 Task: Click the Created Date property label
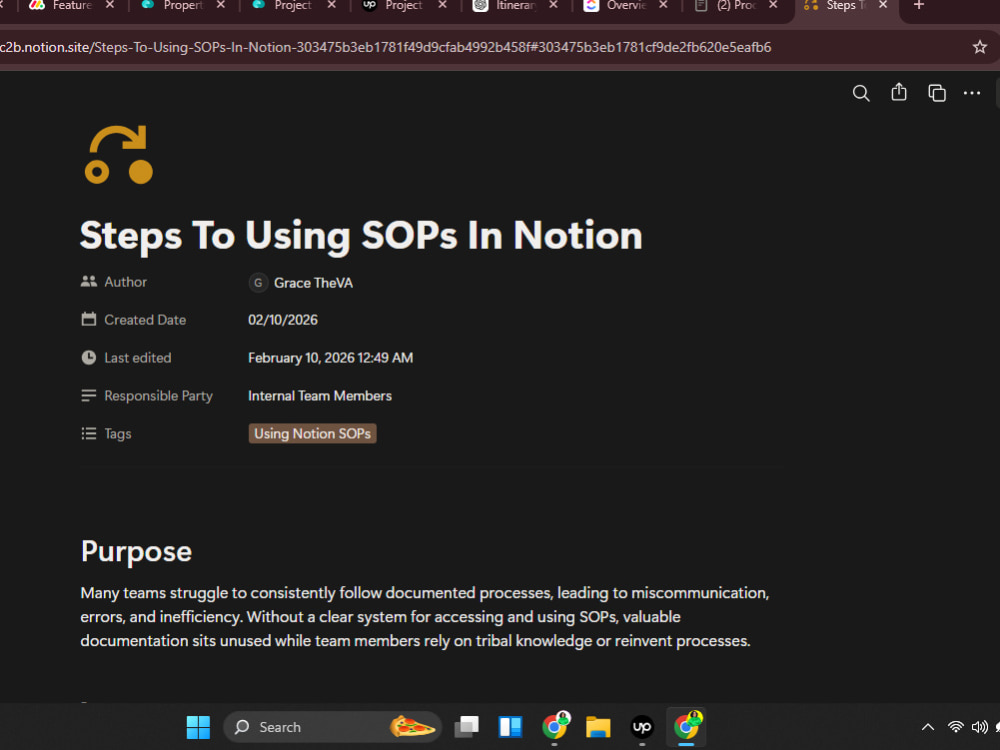pyautogui.click(x=145, y=320)
